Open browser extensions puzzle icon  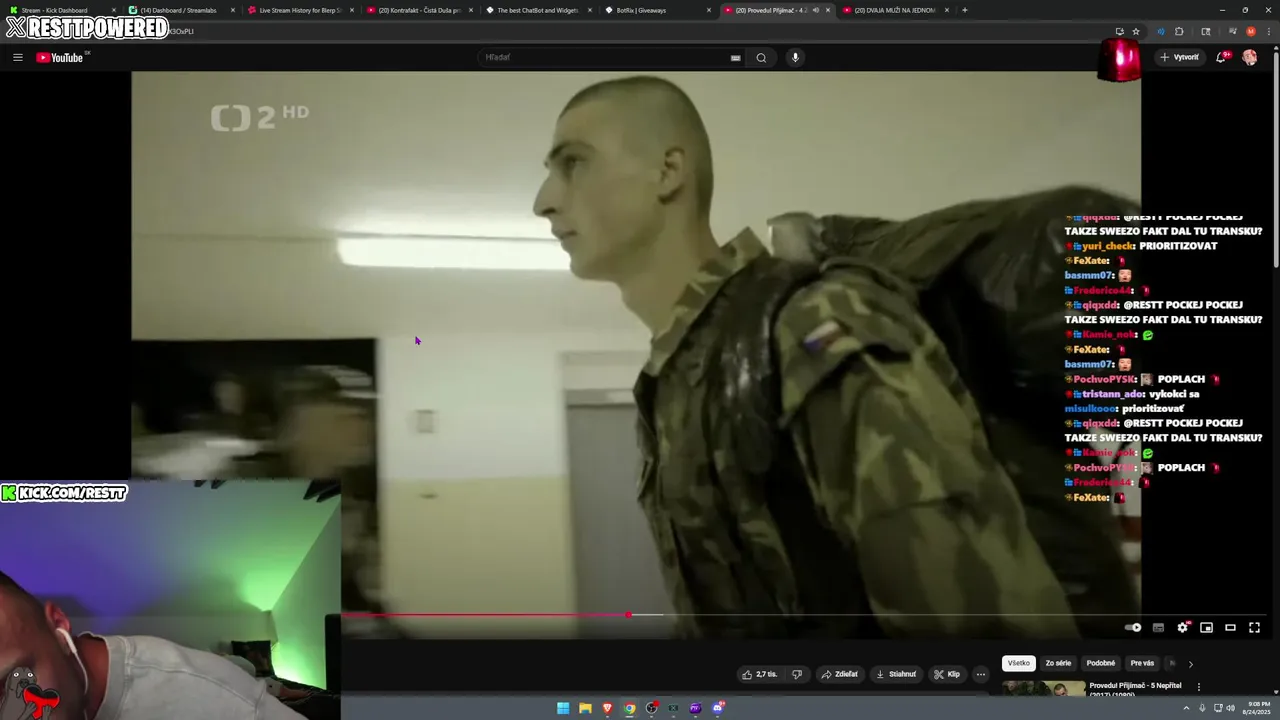(1179, 31)
